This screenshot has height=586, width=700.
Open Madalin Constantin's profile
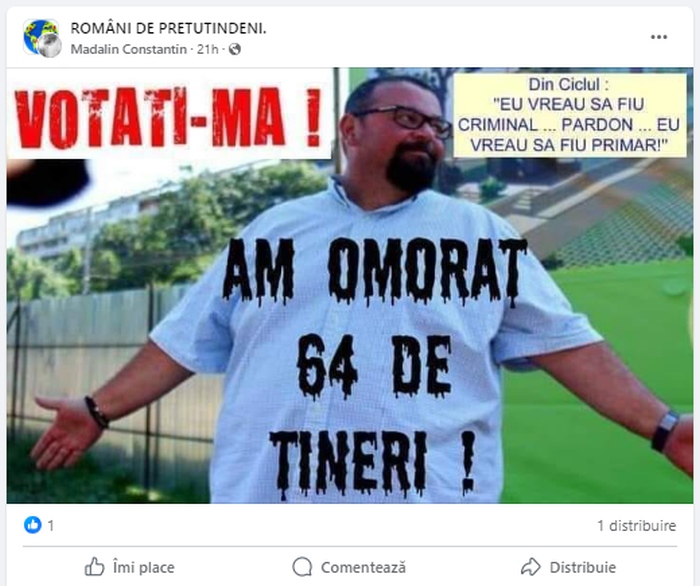coord(129,49)
